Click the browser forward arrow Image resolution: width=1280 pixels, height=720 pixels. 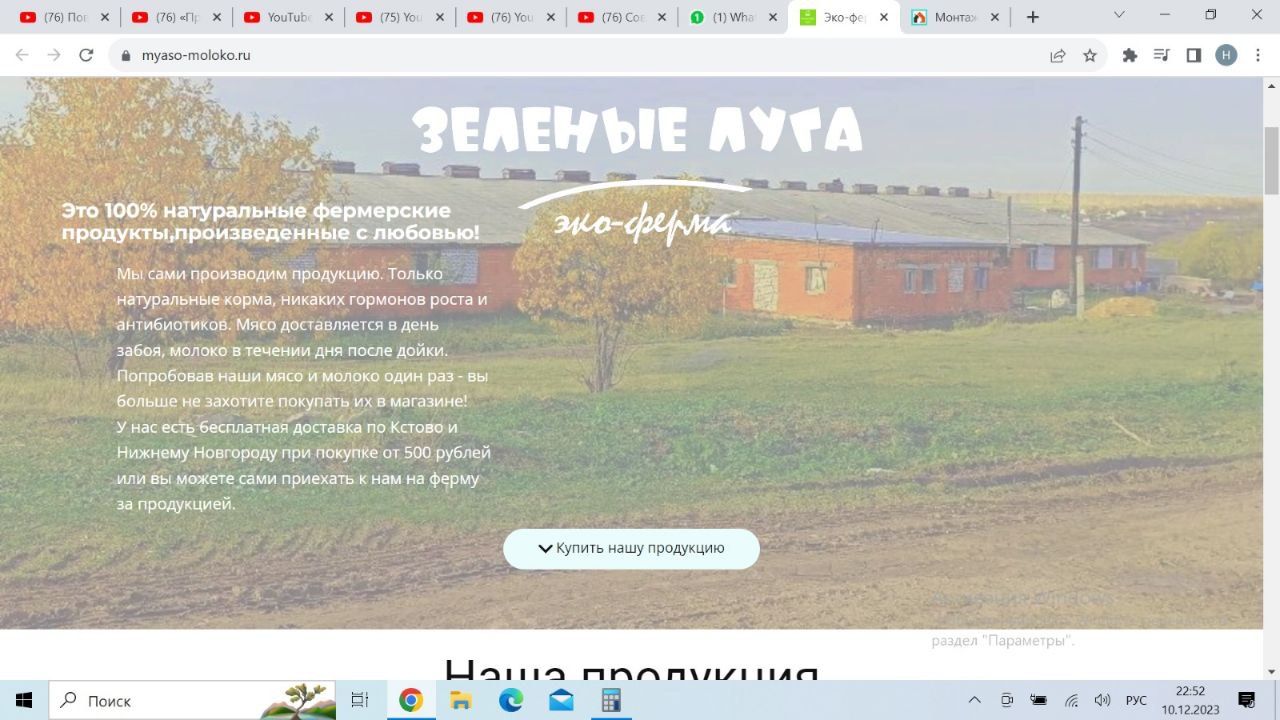tap(54, 56)
